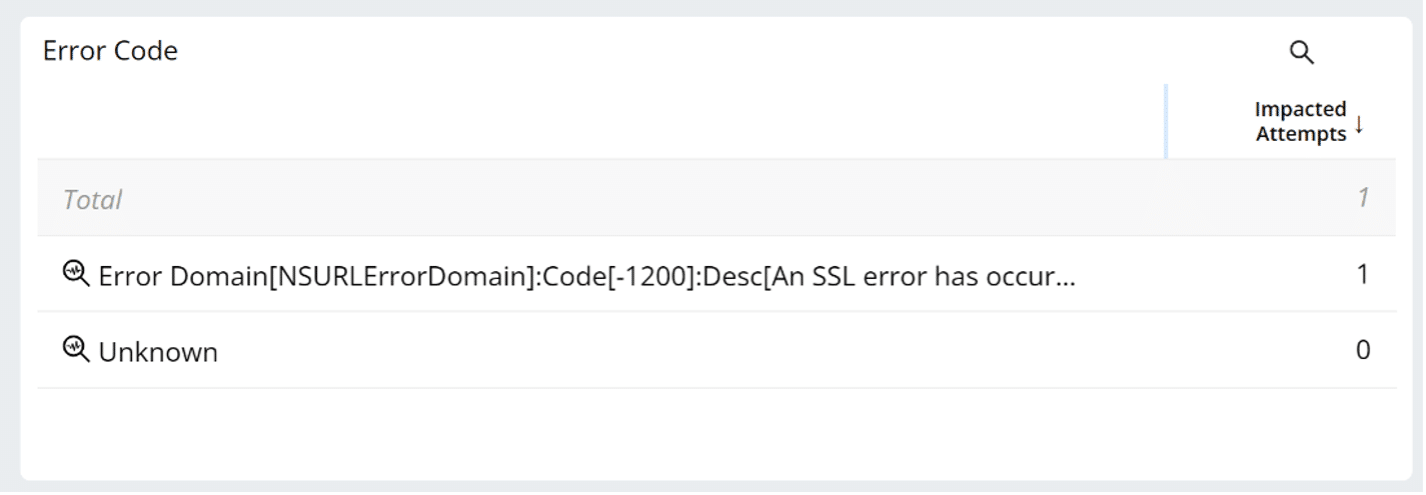Click the Total summary row label
The width and height of the screenshot is (1426, 495).
coord(92,200)
